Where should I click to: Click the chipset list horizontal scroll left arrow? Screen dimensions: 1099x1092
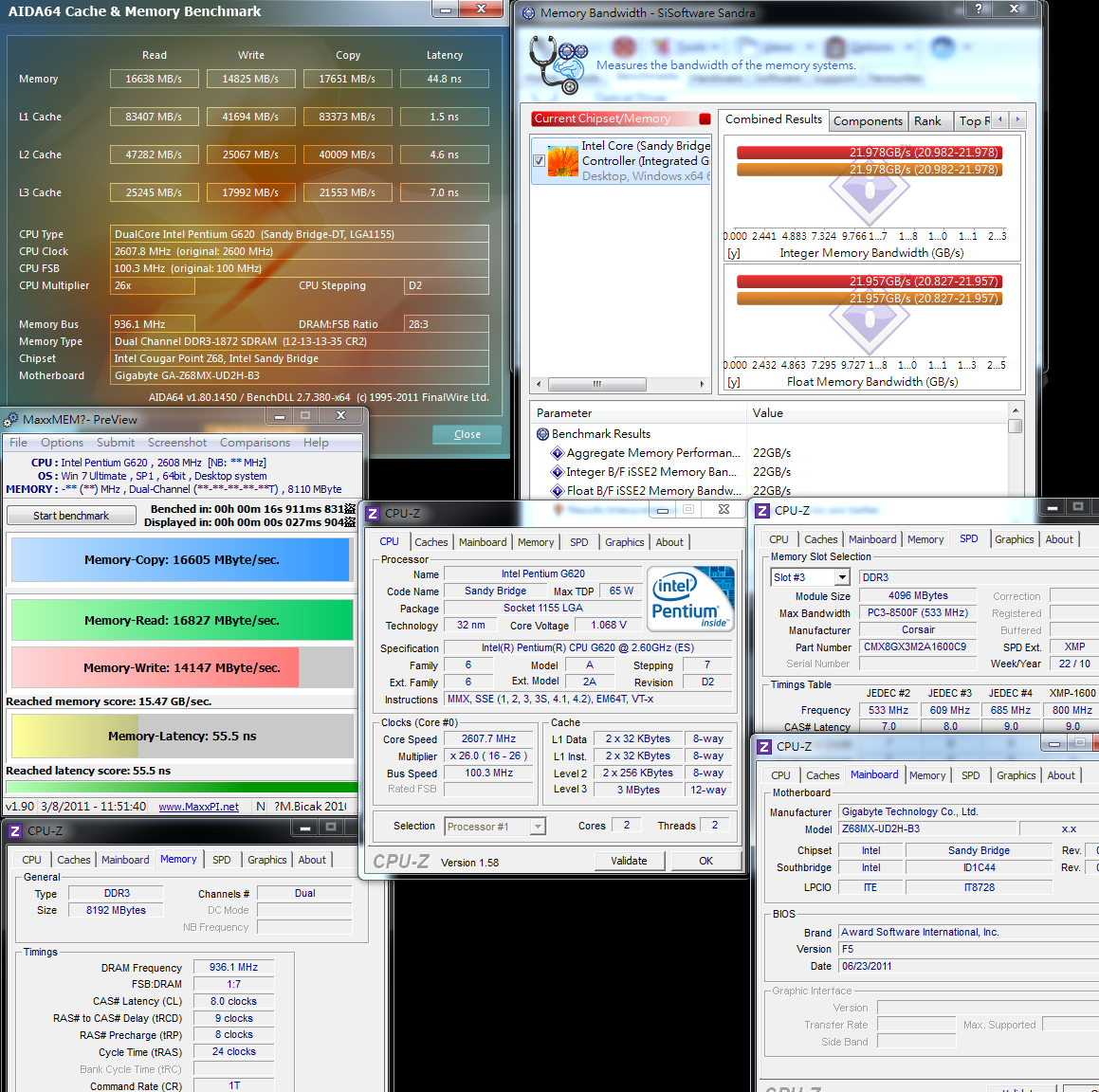(539, 384)
